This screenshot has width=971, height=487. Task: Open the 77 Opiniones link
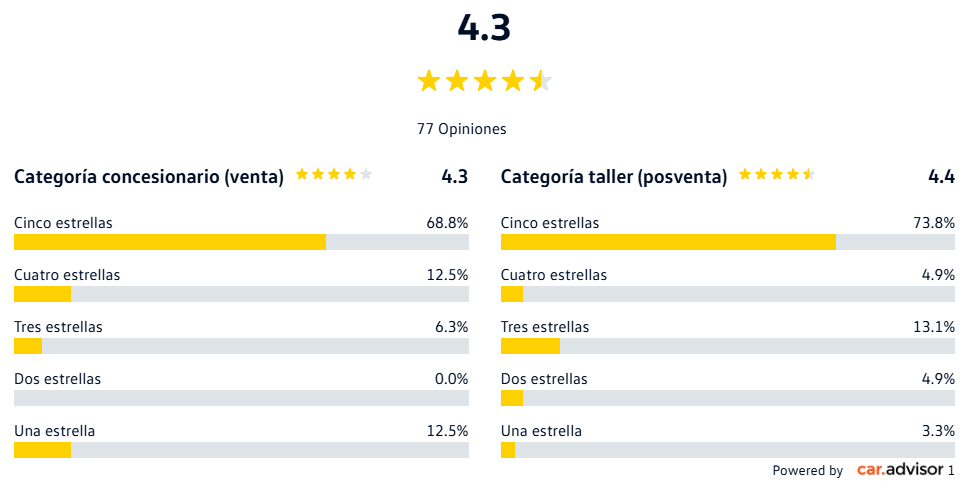point(462,129)
